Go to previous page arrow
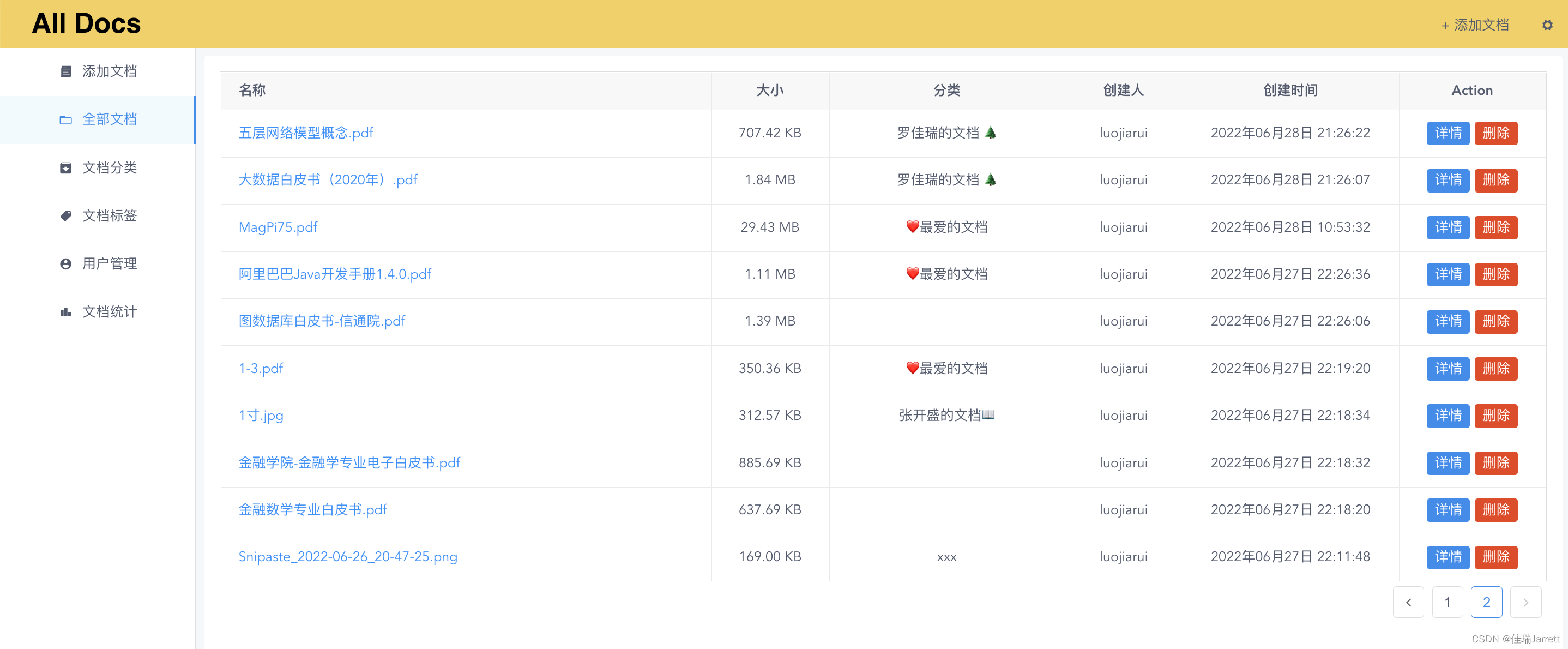 tap(1408, 602)
